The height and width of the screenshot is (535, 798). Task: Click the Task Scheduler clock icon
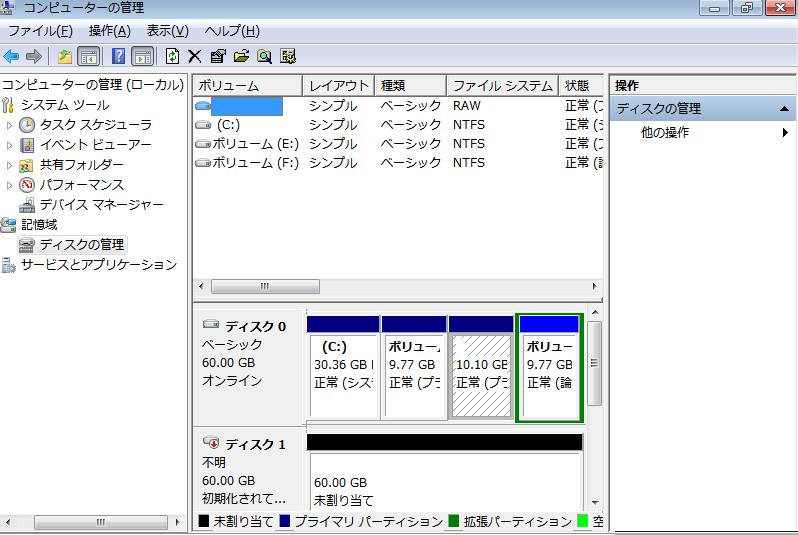click(x=26, y=125)
